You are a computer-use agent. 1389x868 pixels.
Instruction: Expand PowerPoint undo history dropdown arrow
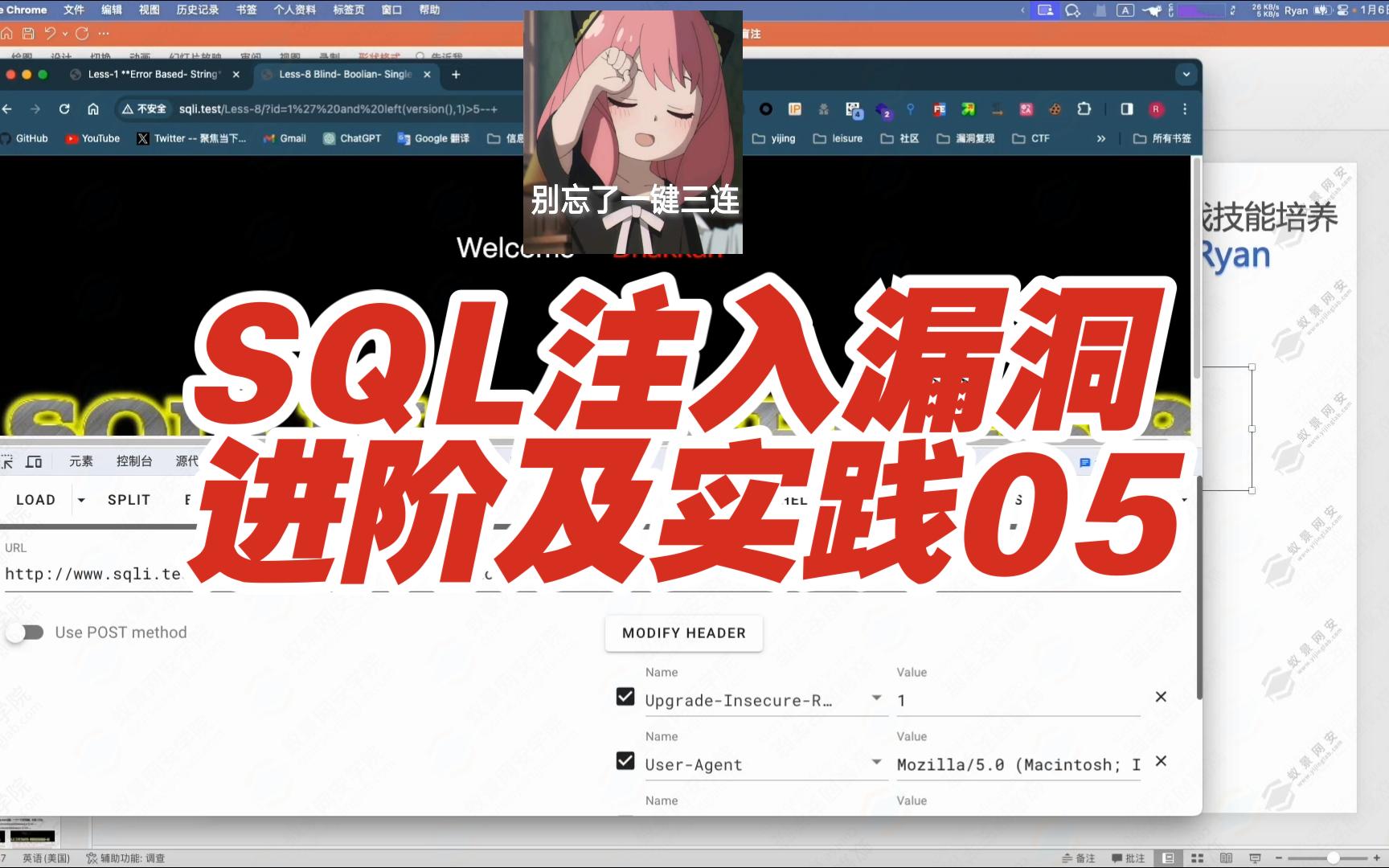[65, 35]
